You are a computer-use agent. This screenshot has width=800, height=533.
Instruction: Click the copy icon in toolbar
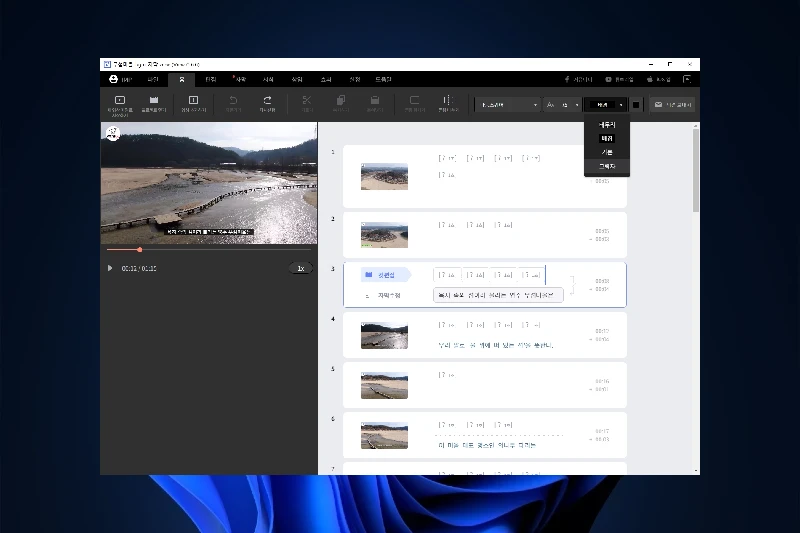(x=340, y=101)
